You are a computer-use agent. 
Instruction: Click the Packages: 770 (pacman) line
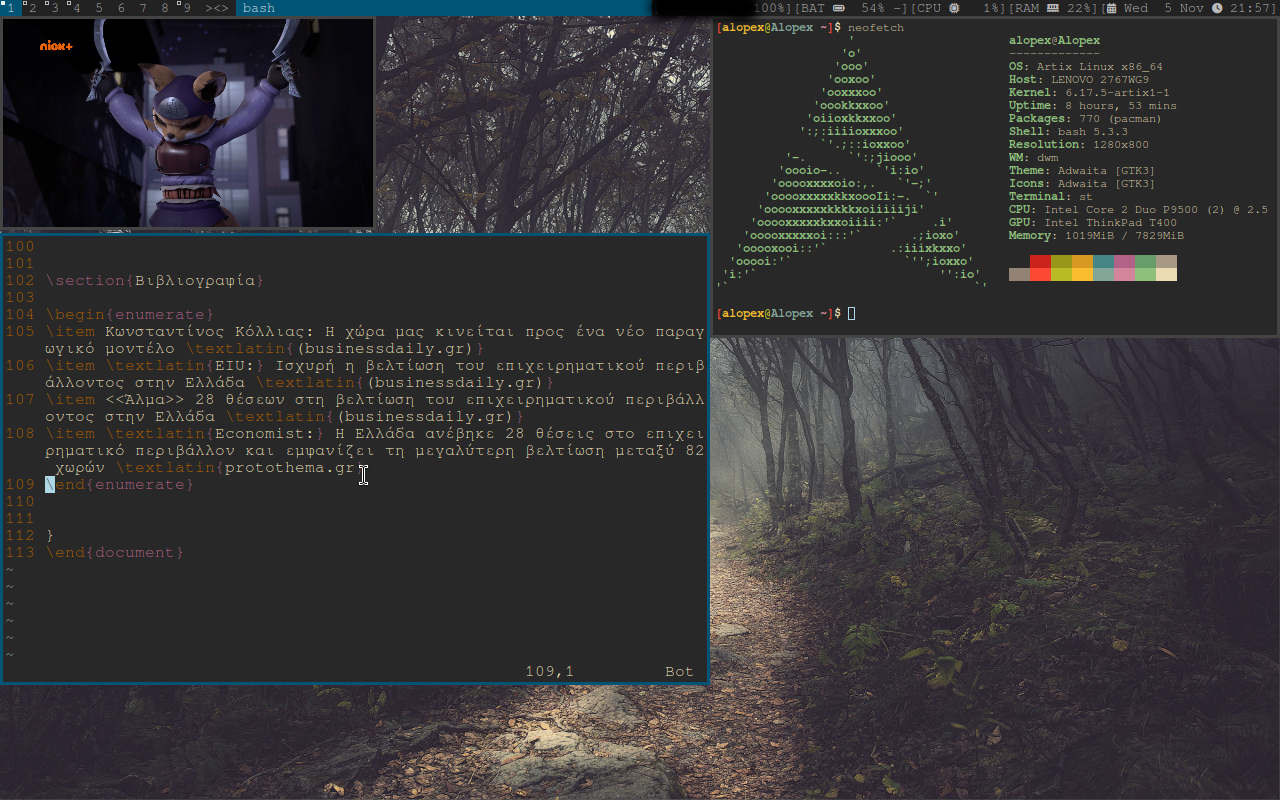[1085, 119]
